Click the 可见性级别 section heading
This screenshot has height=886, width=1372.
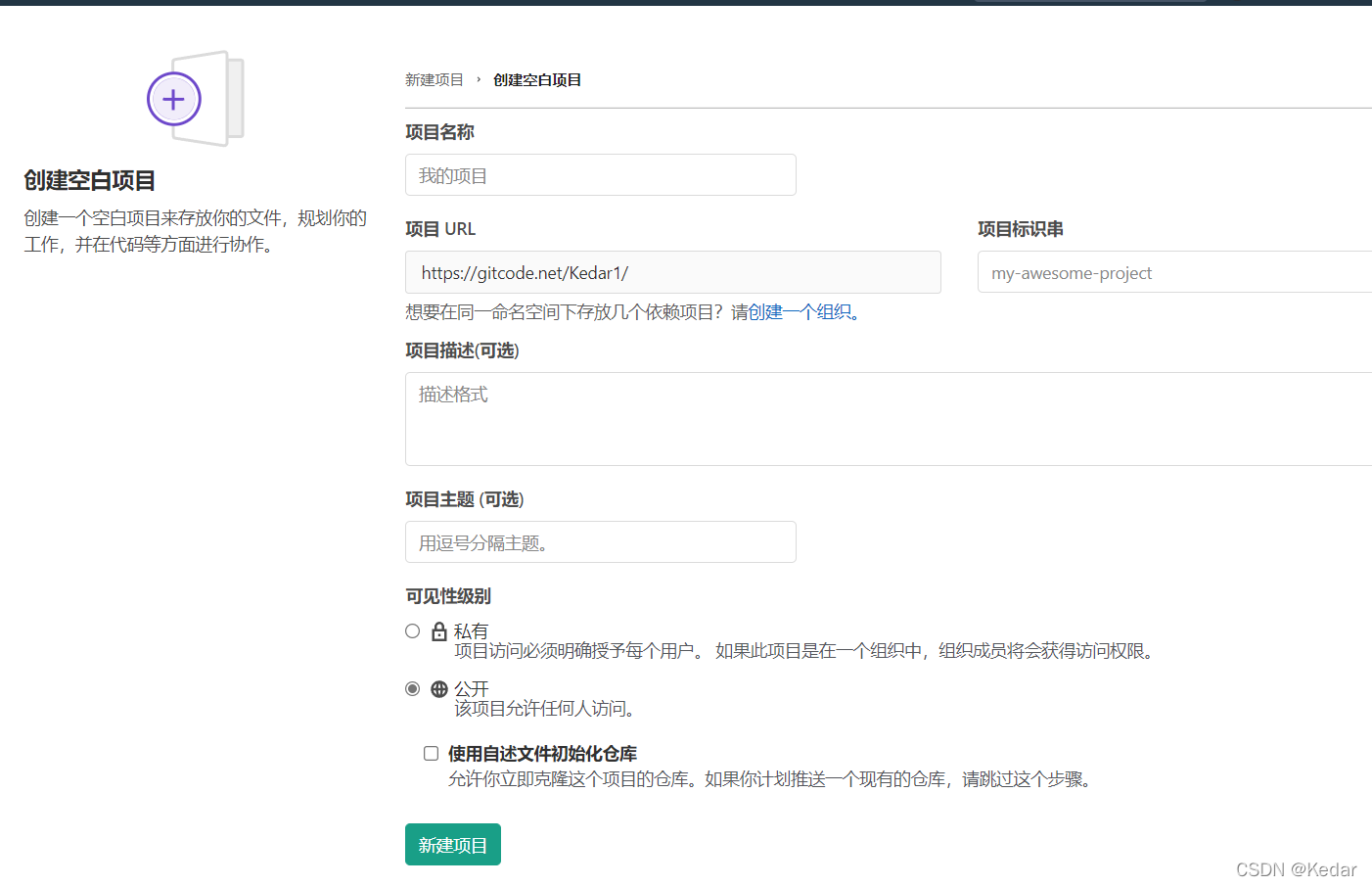coord(448,595)
